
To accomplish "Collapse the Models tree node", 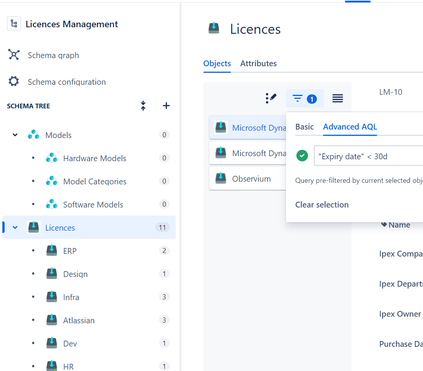I will point(15,135).
